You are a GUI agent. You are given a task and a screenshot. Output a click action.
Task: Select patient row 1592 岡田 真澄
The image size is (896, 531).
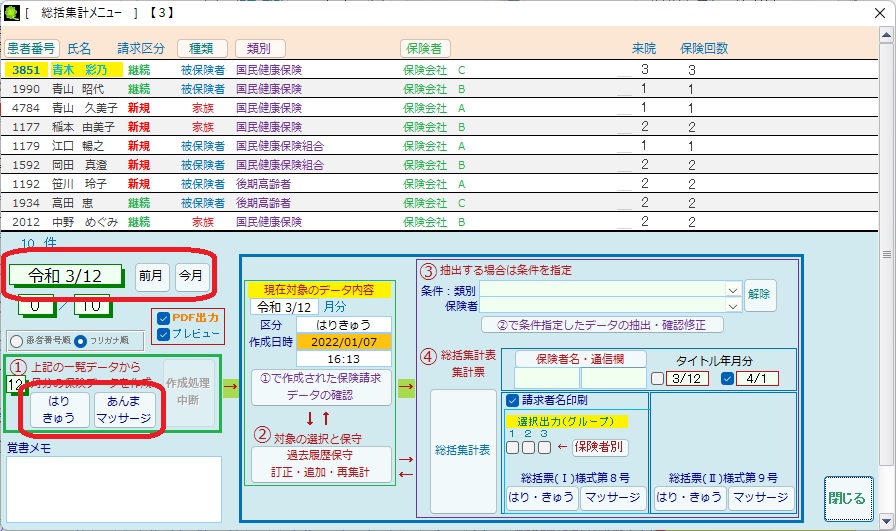(x=439, y=165)
